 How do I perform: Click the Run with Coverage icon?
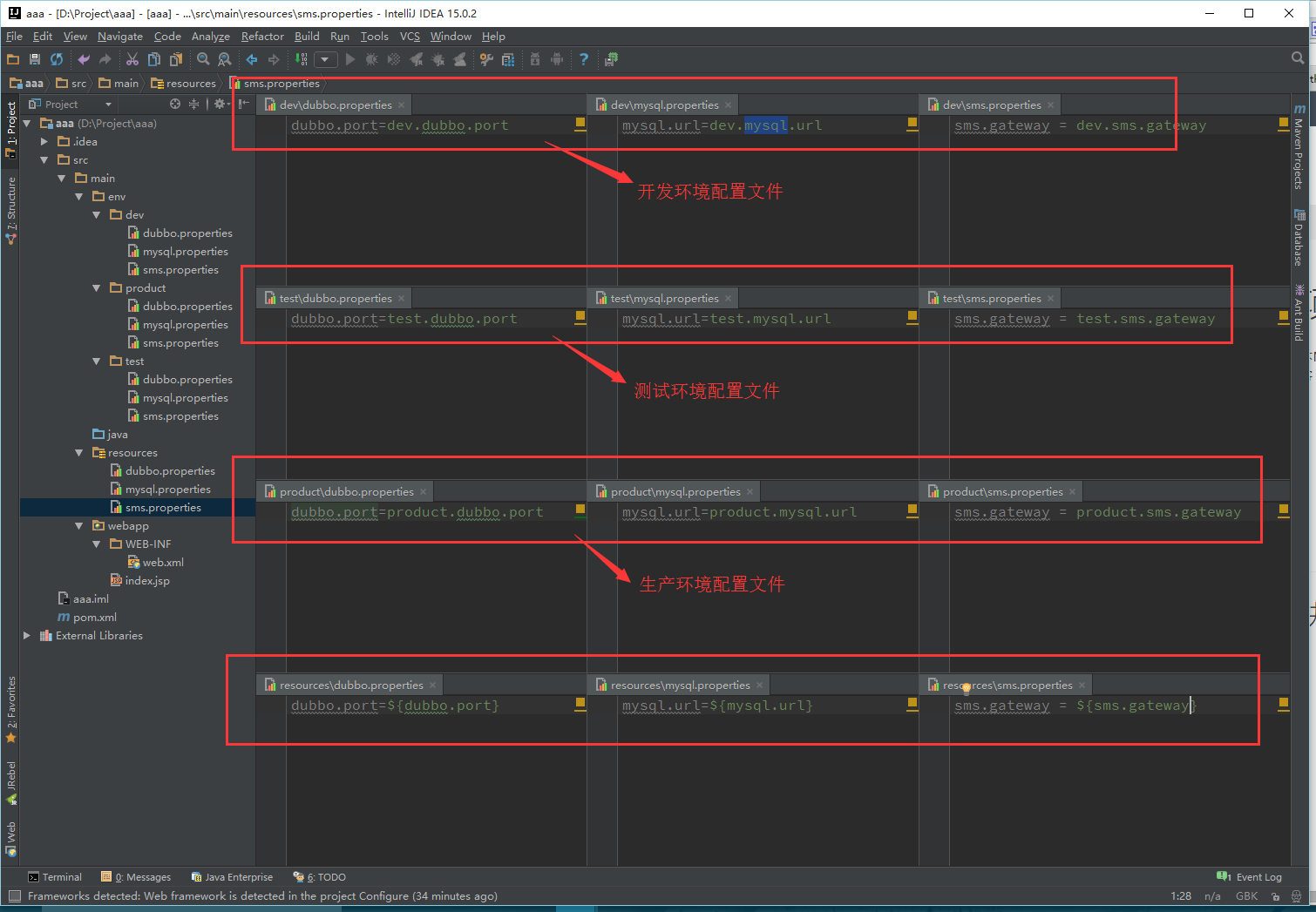[394, 59]
